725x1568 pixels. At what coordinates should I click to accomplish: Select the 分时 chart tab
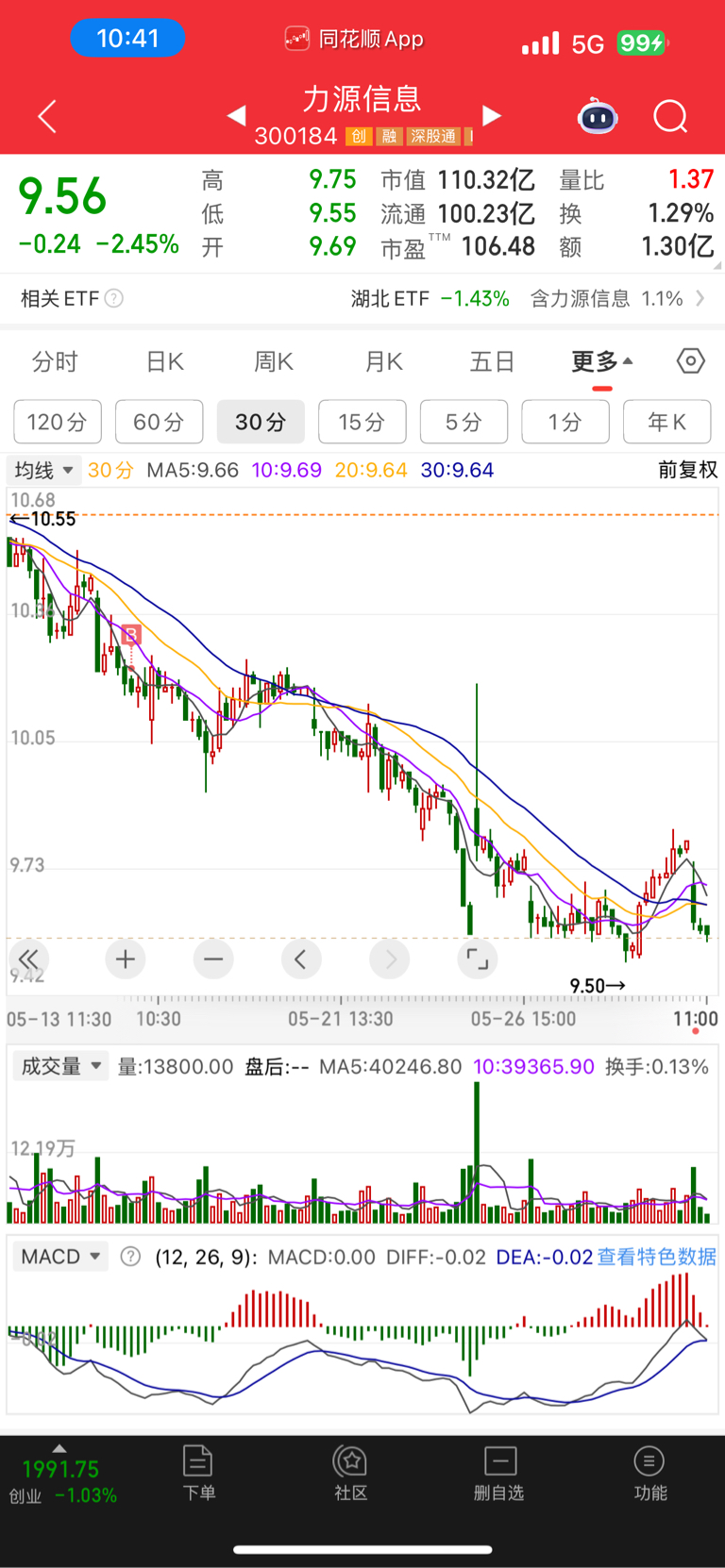point(55,362)
